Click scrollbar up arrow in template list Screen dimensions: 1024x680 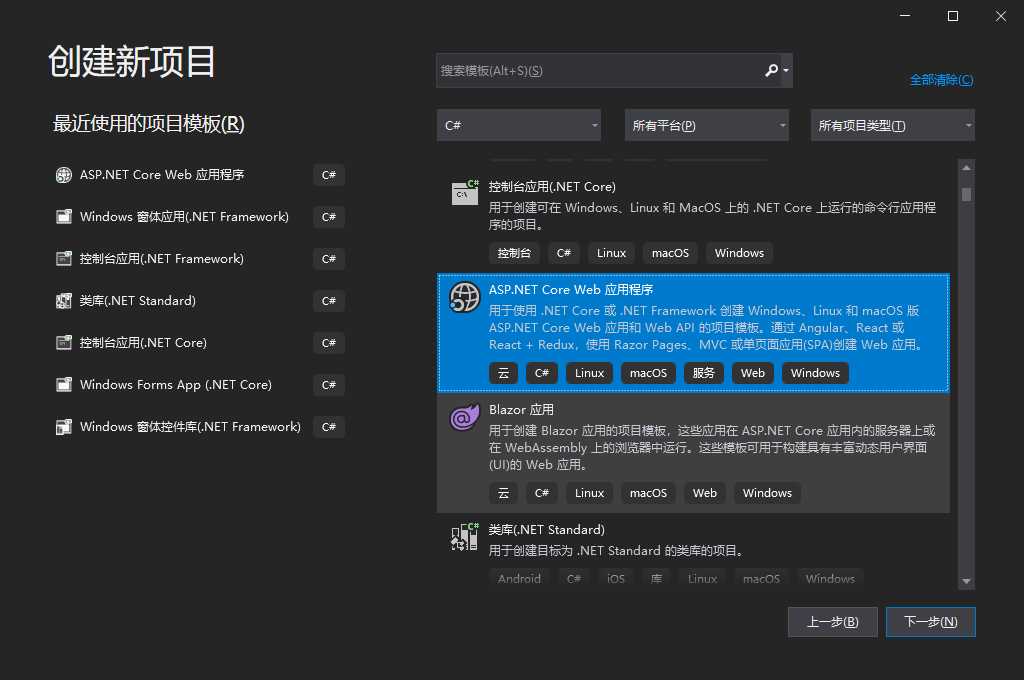click(967, 168)
